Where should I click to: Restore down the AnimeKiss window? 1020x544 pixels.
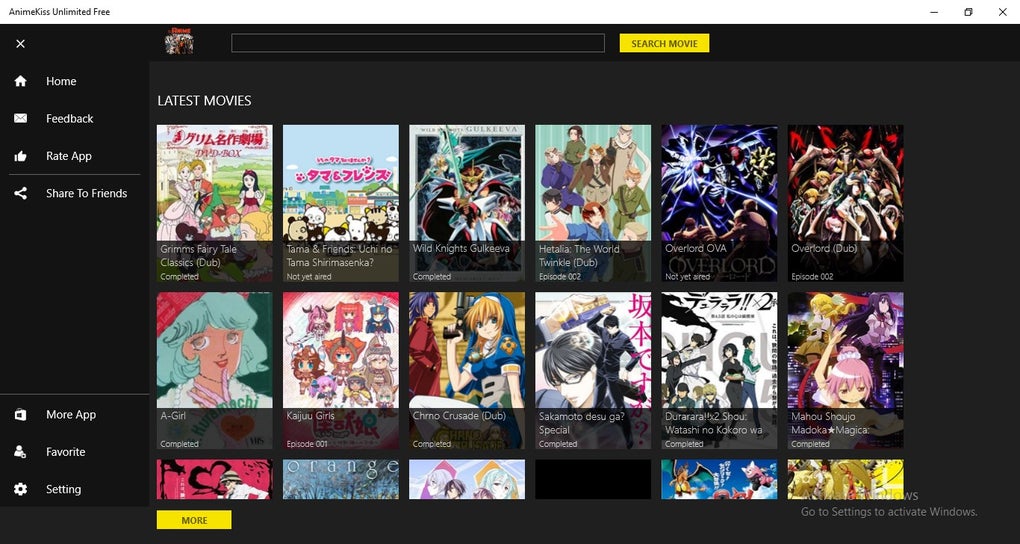(969, 12)
